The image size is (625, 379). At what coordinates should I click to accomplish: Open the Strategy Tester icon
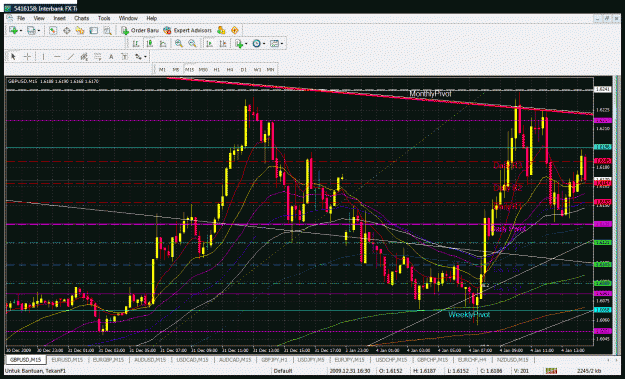(x=107, y=30)
